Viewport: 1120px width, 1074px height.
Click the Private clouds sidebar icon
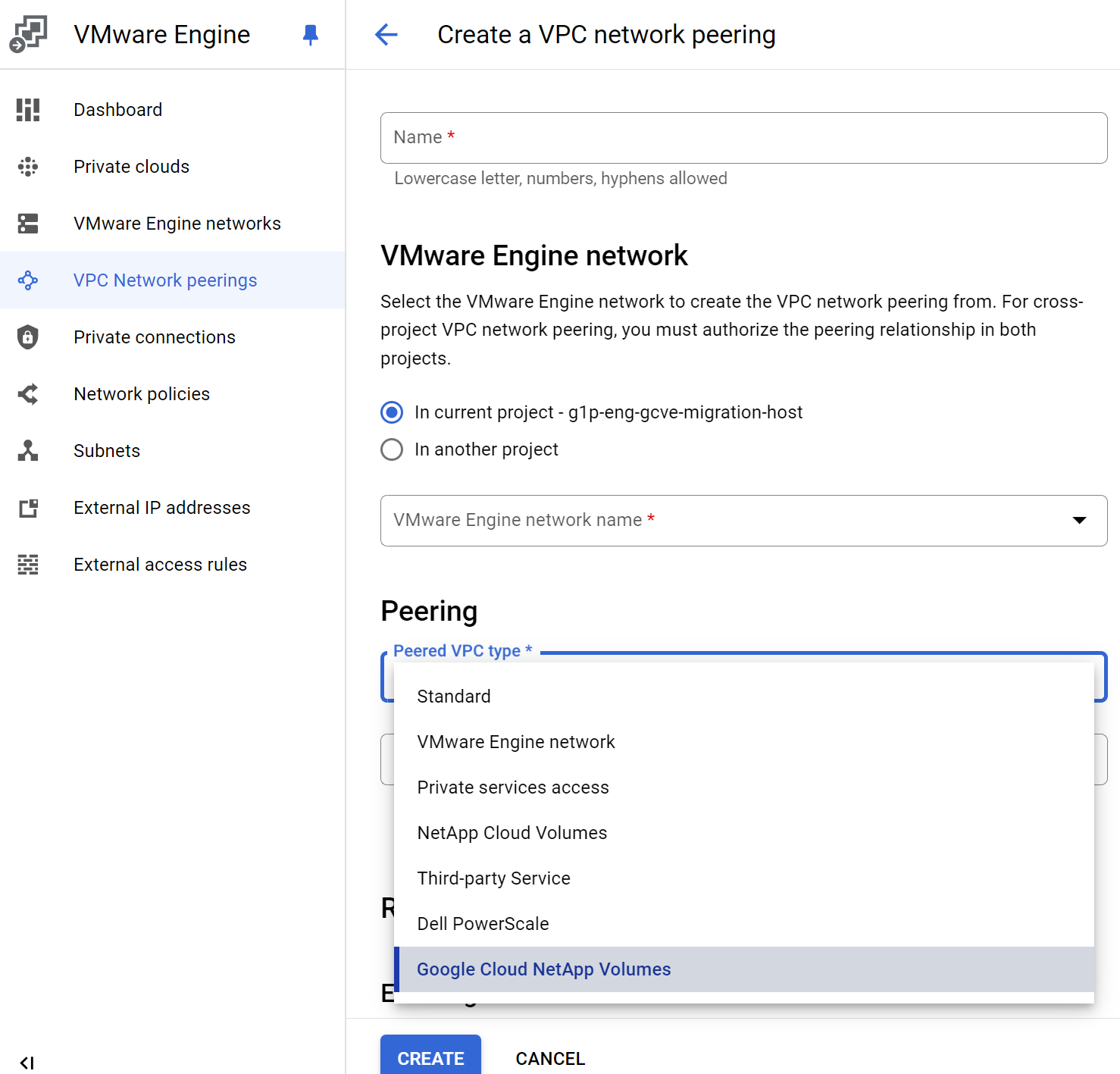(28, 167)
